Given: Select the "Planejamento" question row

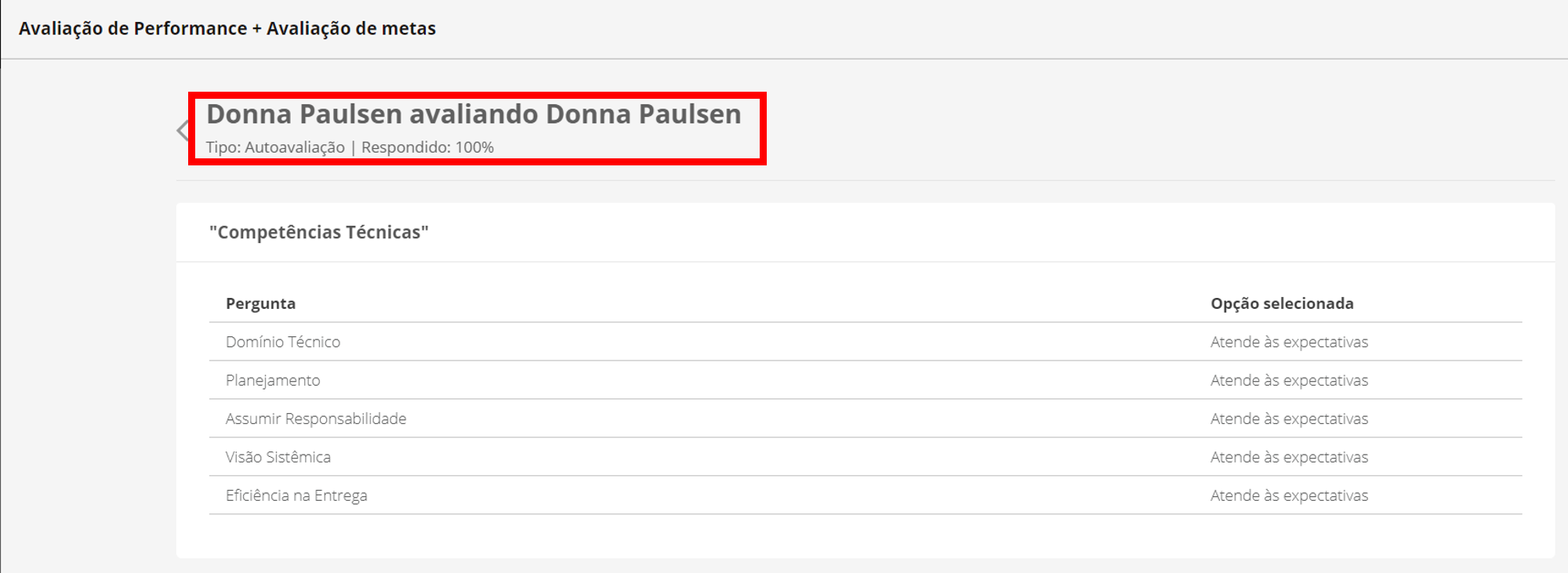Looking at the screenshot, I should pyautogui.click(x=273, y=381).
